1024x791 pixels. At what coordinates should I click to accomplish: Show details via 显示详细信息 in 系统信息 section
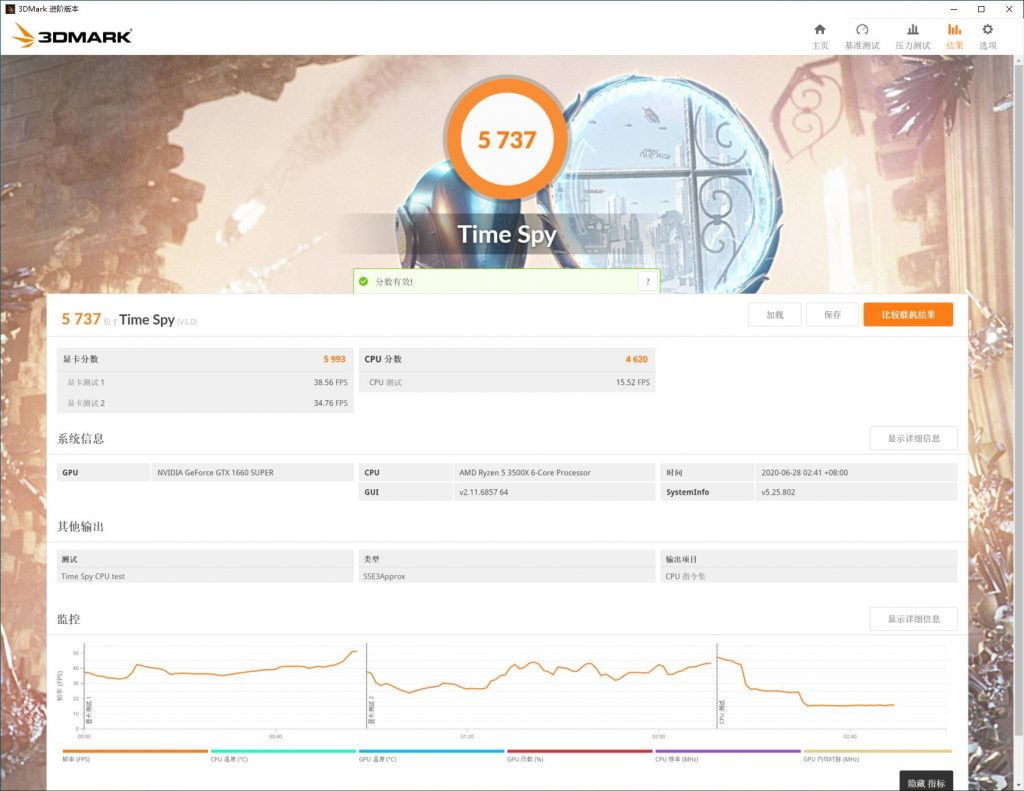(914, 438)
